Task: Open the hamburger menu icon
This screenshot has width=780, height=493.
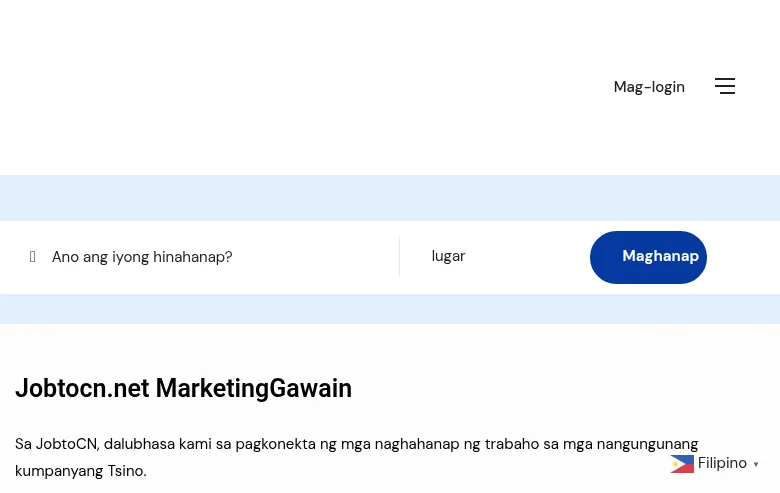Action: point(725,86)
